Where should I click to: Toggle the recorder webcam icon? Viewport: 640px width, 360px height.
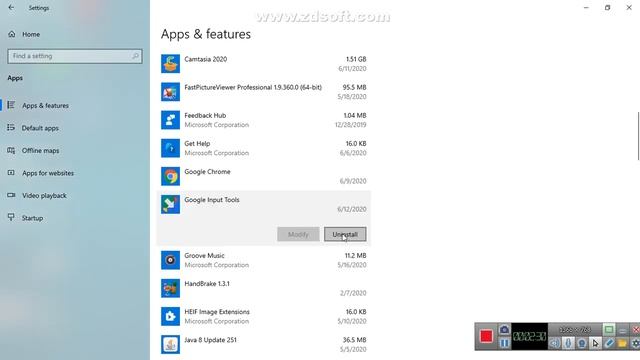coord(582,343)
